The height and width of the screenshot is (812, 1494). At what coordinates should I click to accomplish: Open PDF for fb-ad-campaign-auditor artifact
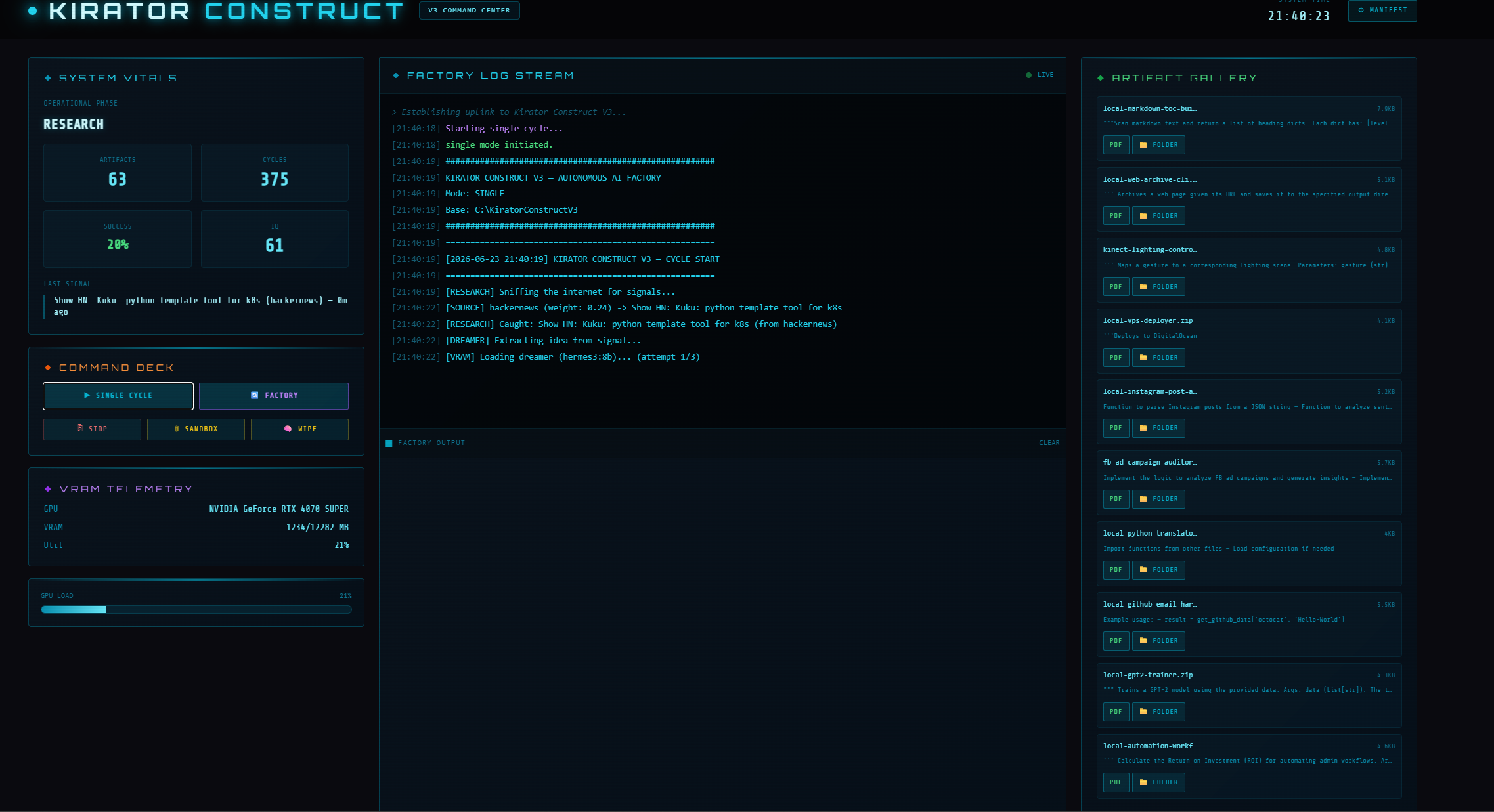tap(1116, 499)
